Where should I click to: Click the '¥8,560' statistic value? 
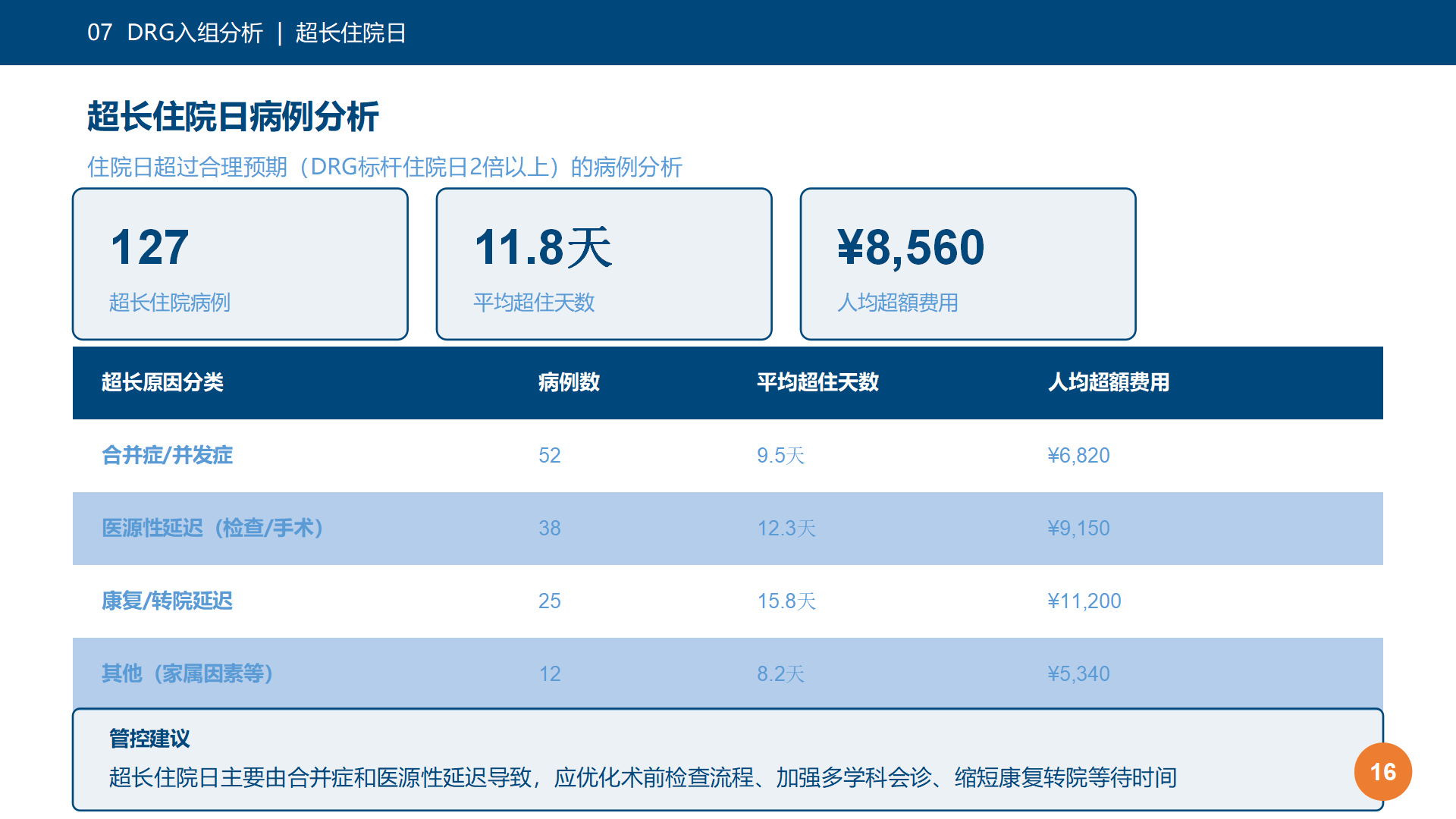(911, 247)
